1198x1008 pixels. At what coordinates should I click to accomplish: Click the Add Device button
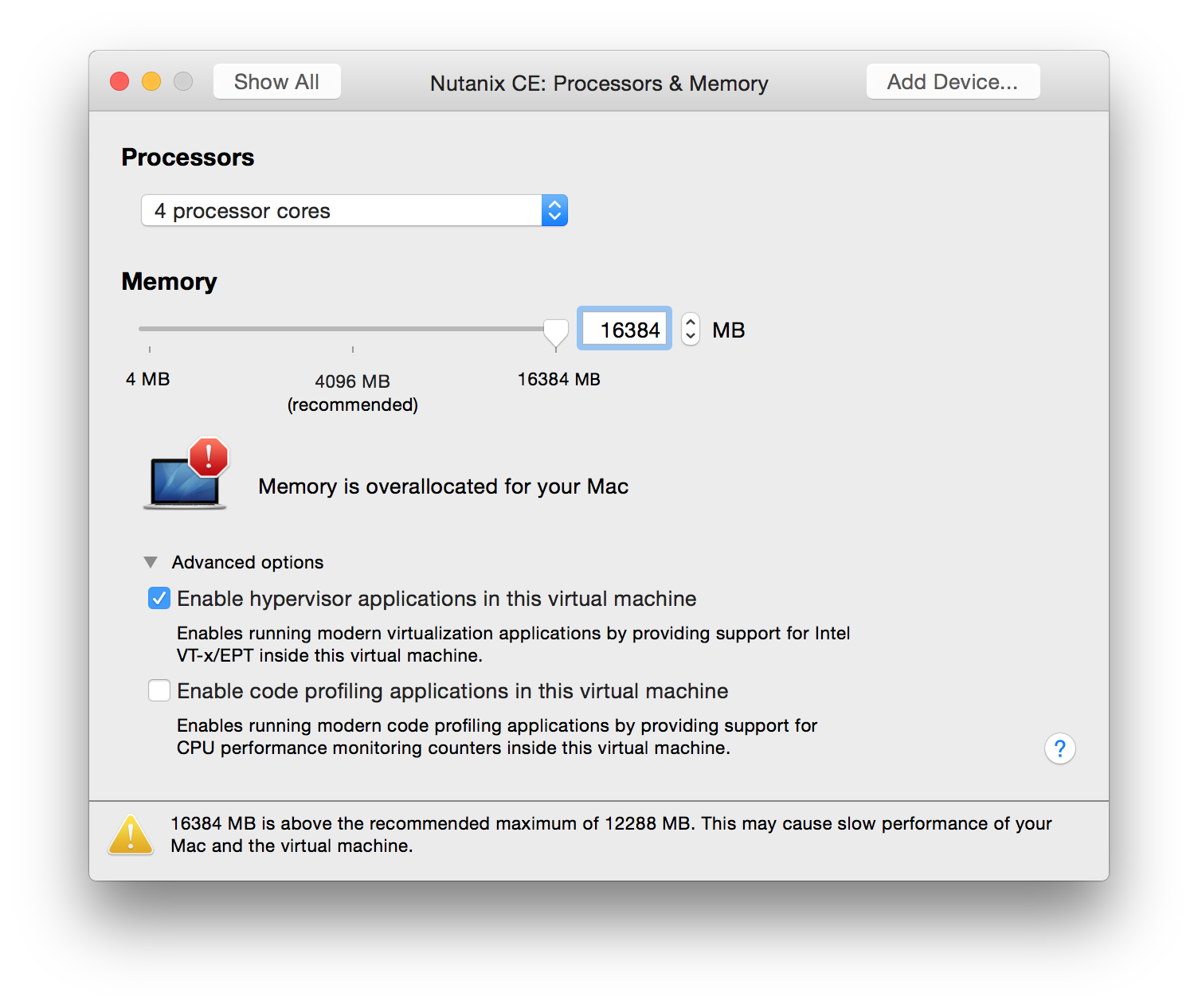click(x=953, y=81)
